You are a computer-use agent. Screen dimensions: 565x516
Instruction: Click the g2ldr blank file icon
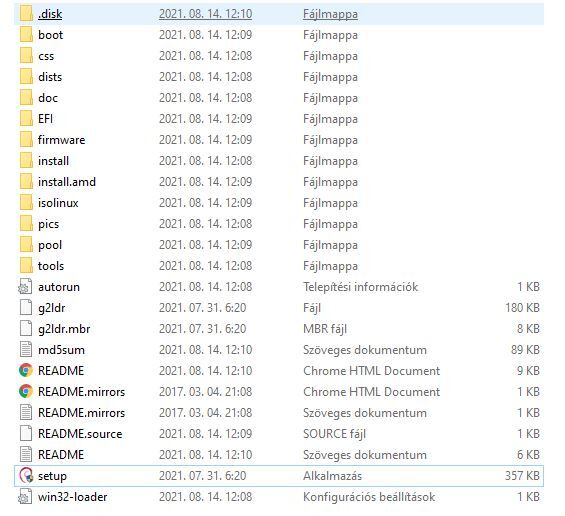click(x=26, y=308)
